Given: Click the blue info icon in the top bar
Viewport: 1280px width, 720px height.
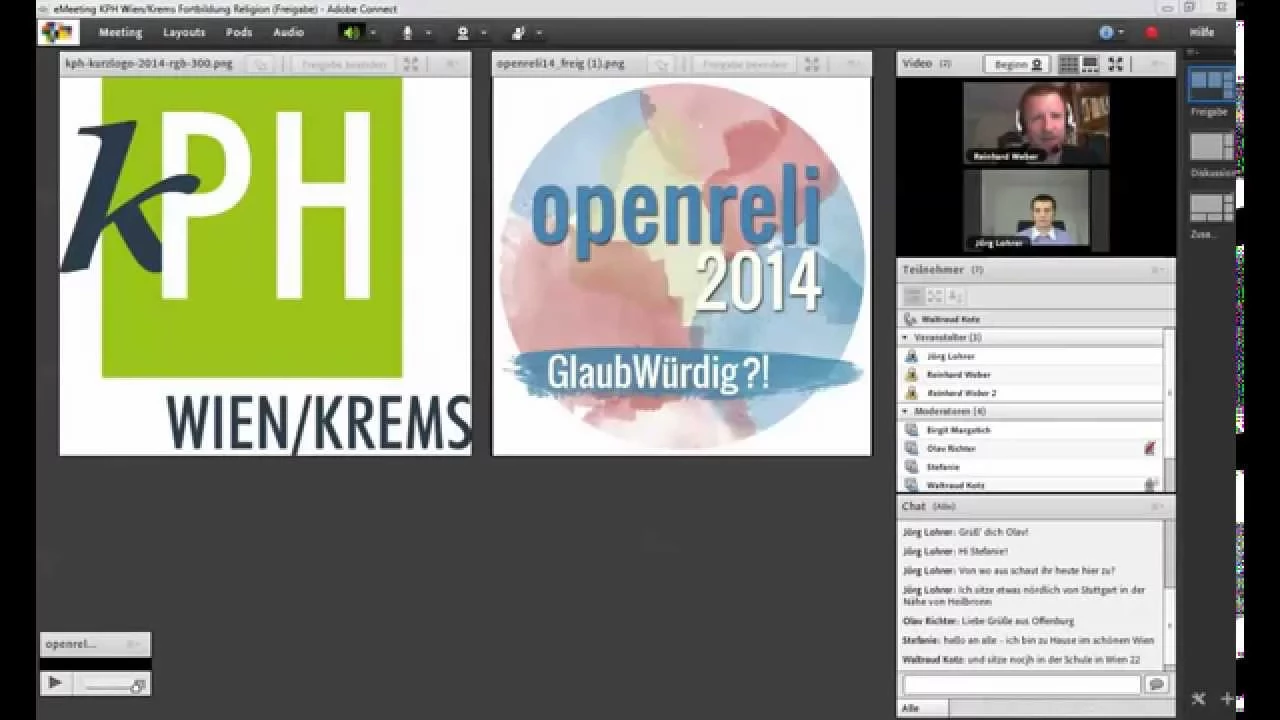Looking at the screenshot, I should pyautogui.click(x=1106, y=32).
